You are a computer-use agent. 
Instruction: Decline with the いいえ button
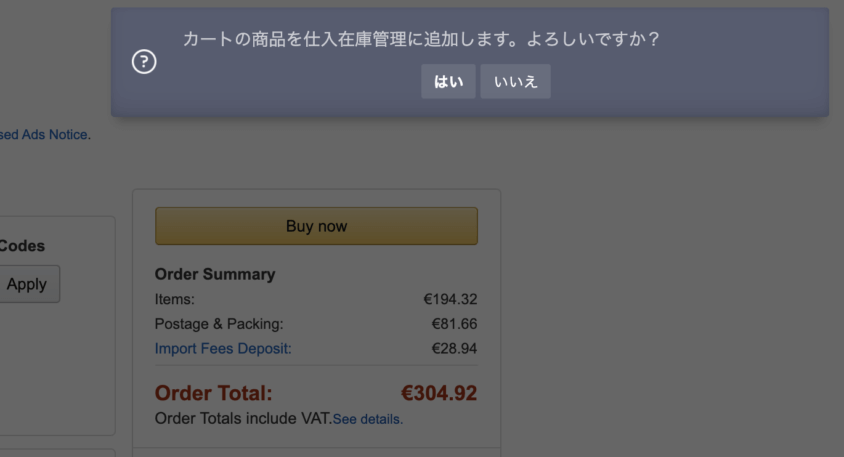pyautogui.click(x=516, y=81)
